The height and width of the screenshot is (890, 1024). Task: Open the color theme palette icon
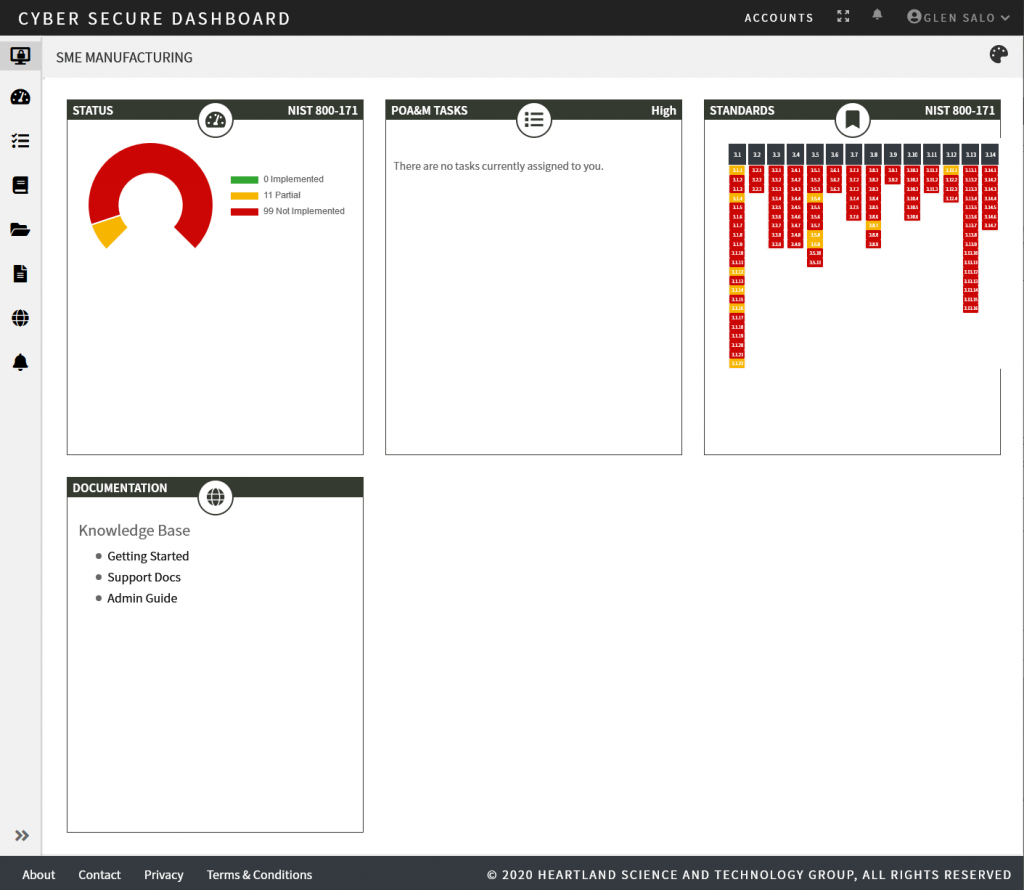(x=999, y=54)
